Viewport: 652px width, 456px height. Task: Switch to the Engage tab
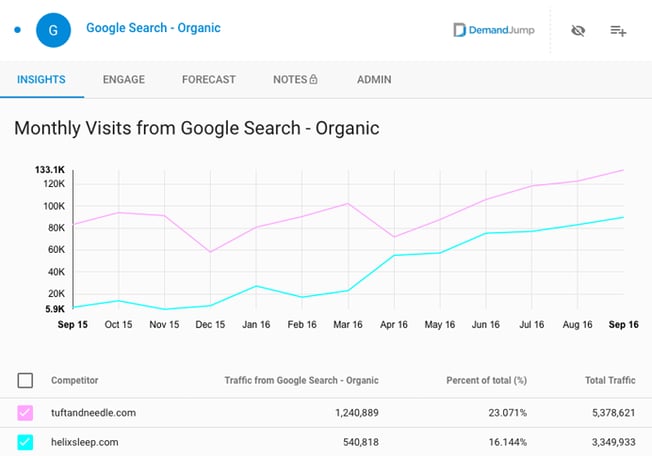(x=124, y=79)
